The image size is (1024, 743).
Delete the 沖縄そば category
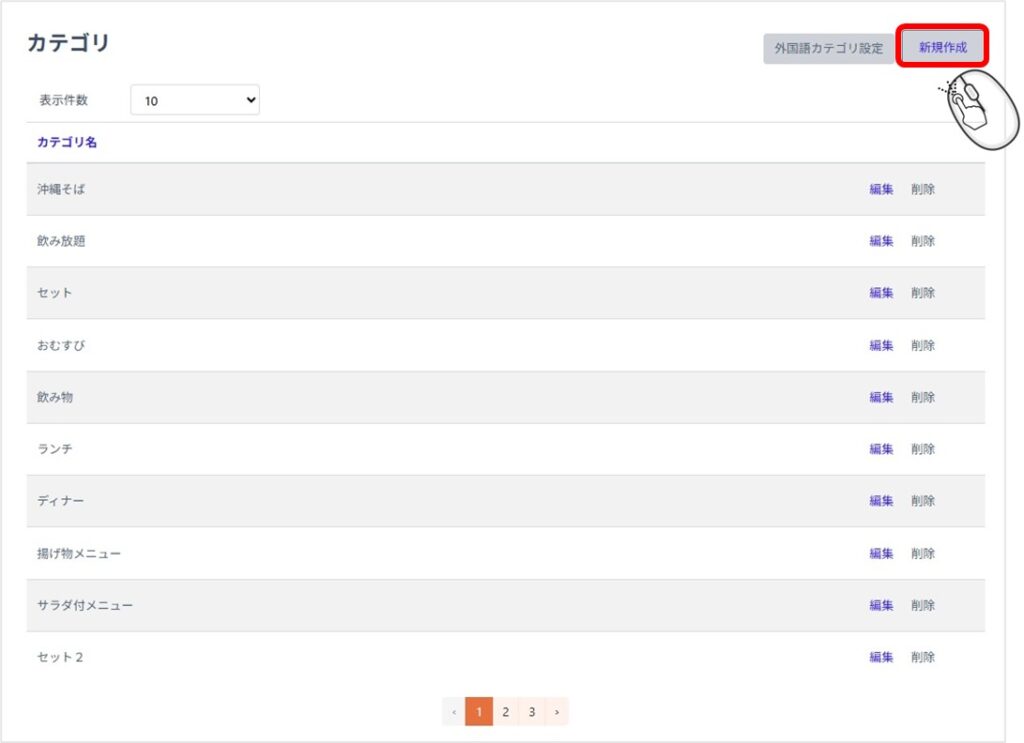pos(923,189)
